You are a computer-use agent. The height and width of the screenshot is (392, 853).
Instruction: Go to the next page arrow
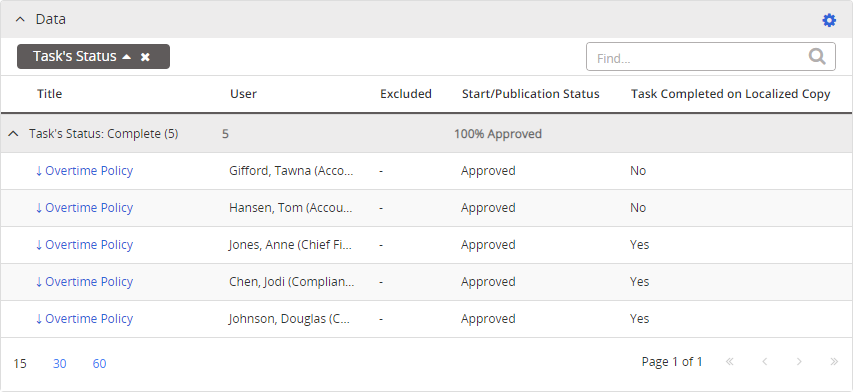pyautogui.click(x=799, y=362)
